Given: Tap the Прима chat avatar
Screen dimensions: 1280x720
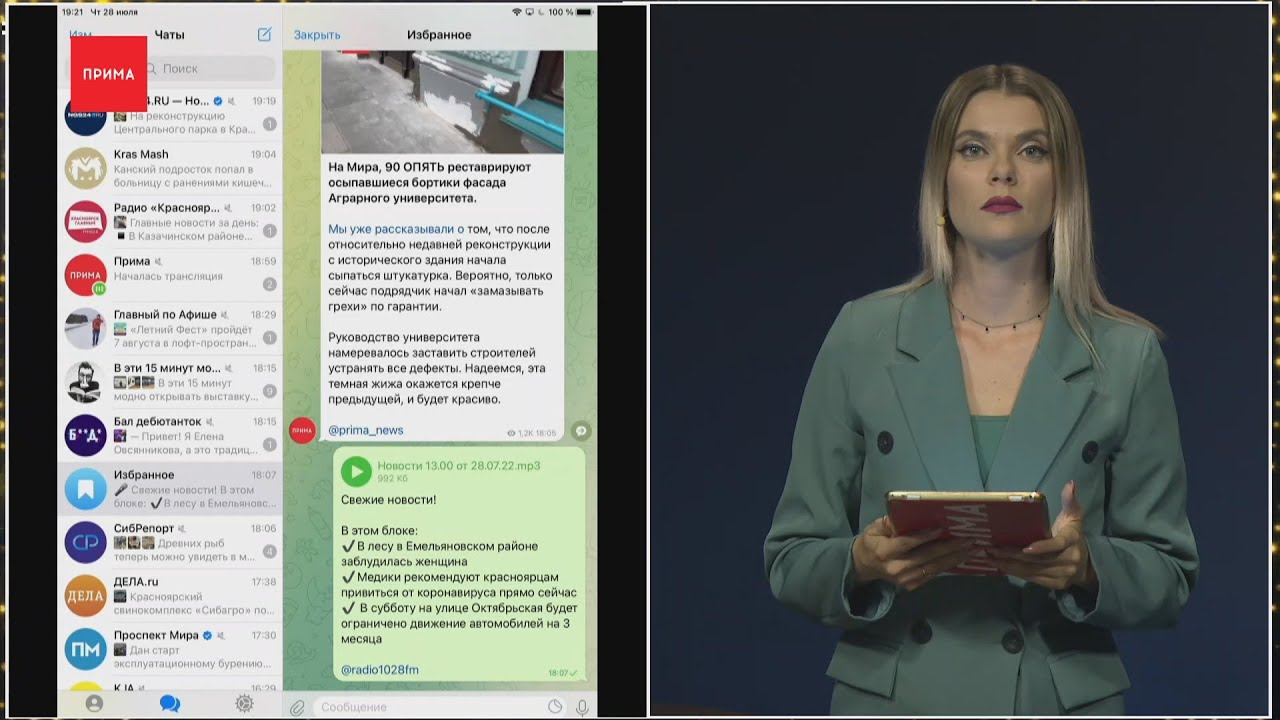Looking at the screenshot, I should [x=85, y=275].
